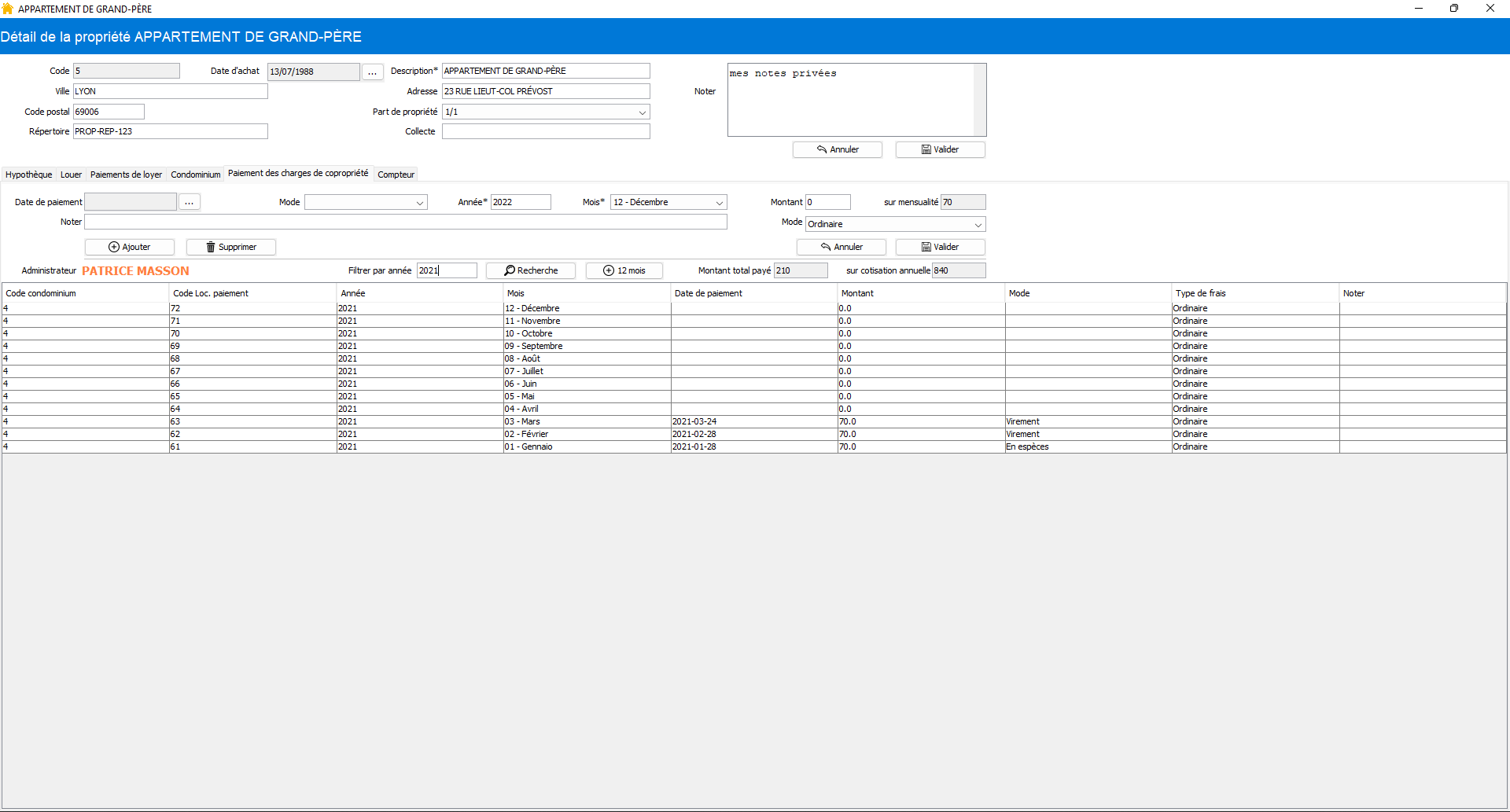Click the notes area vertical scrollbar
Image resolution: width=1510 pixels, height=812 pixels.
point(980,100)
